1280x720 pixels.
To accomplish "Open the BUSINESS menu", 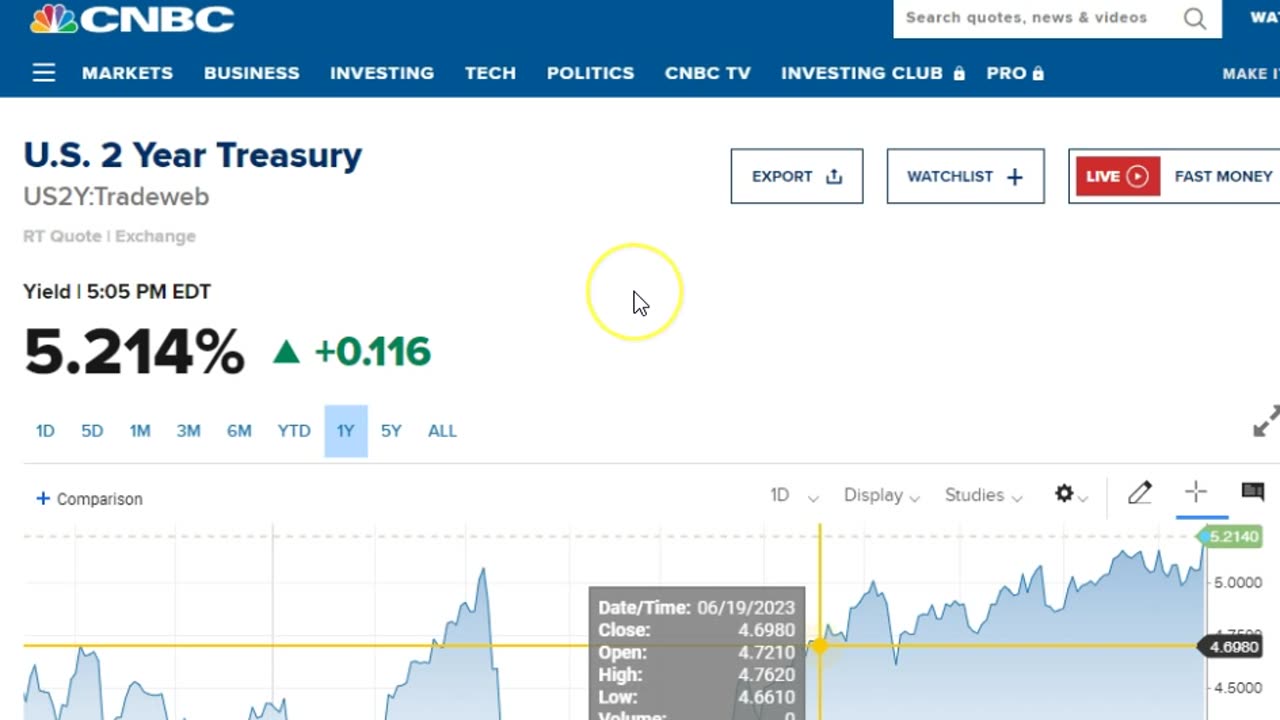I will [252, 73].
